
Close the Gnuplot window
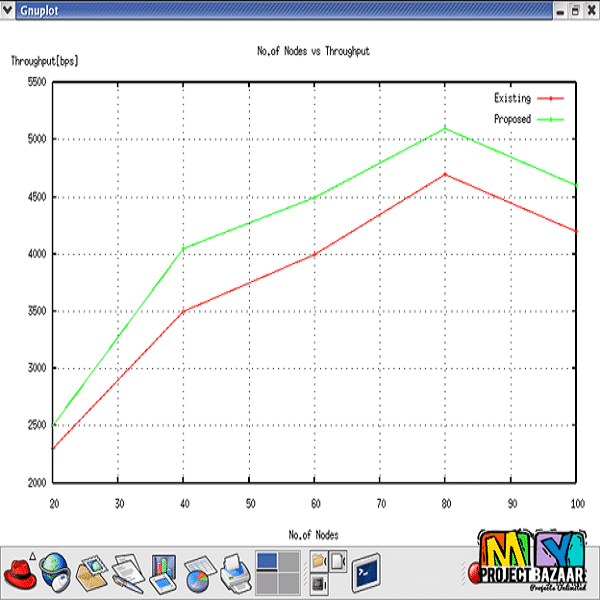coord(590,9)
